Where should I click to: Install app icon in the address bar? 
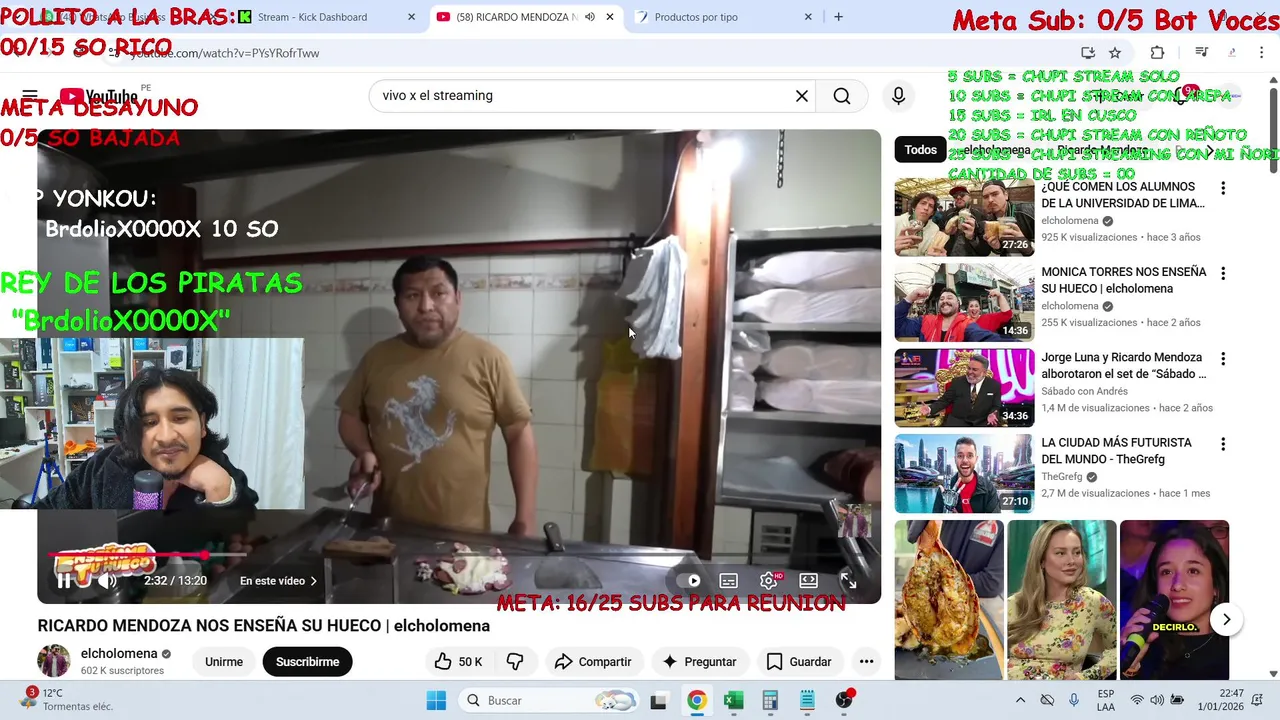point(1088,53)
